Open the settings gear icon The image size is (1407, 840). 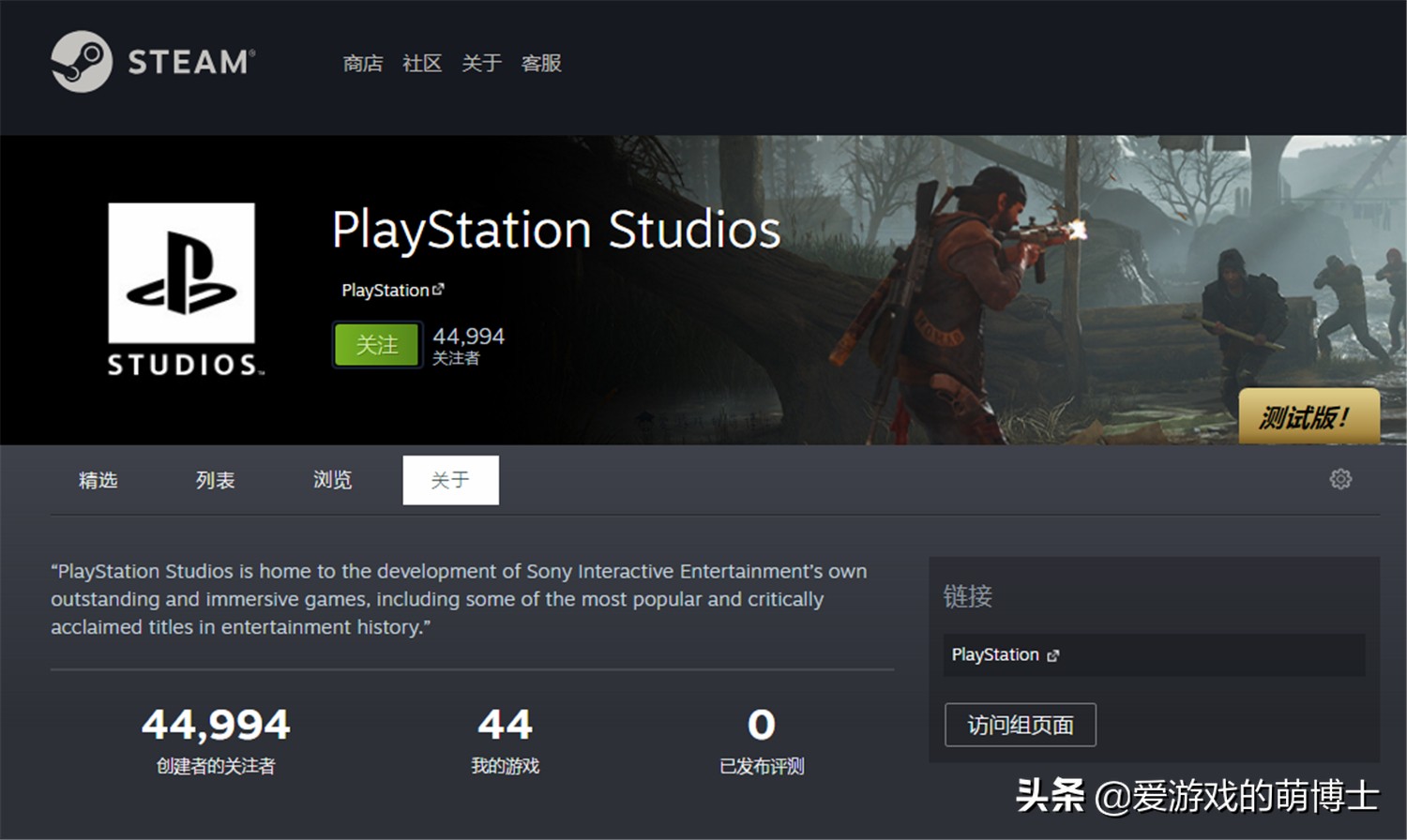coord(1340,479)
